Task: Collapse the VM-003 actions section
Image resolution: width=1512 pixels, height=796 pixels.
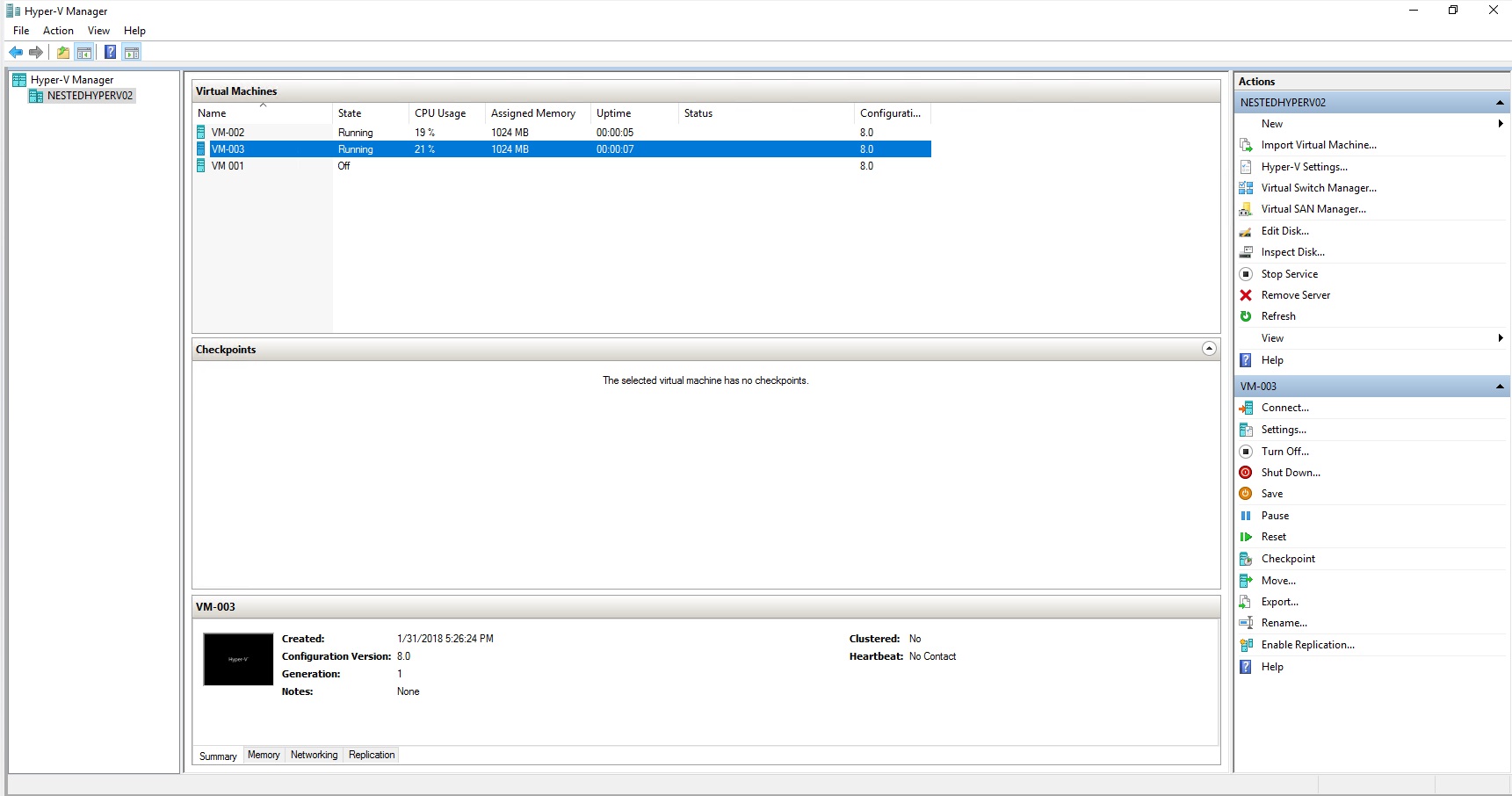Action: point(1500,387)
